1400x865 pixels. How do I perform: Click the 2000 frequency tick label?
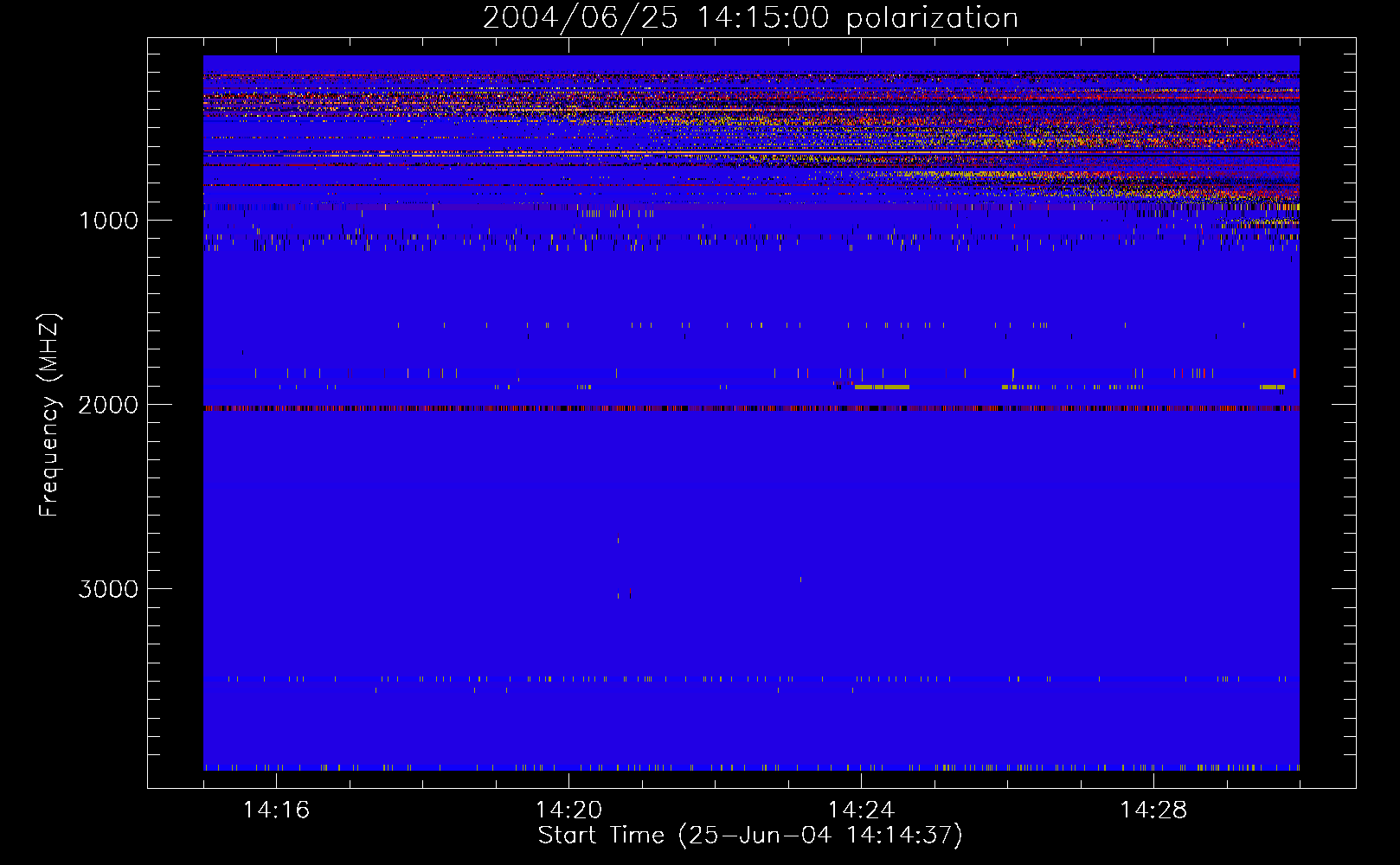tap(108, 405)
